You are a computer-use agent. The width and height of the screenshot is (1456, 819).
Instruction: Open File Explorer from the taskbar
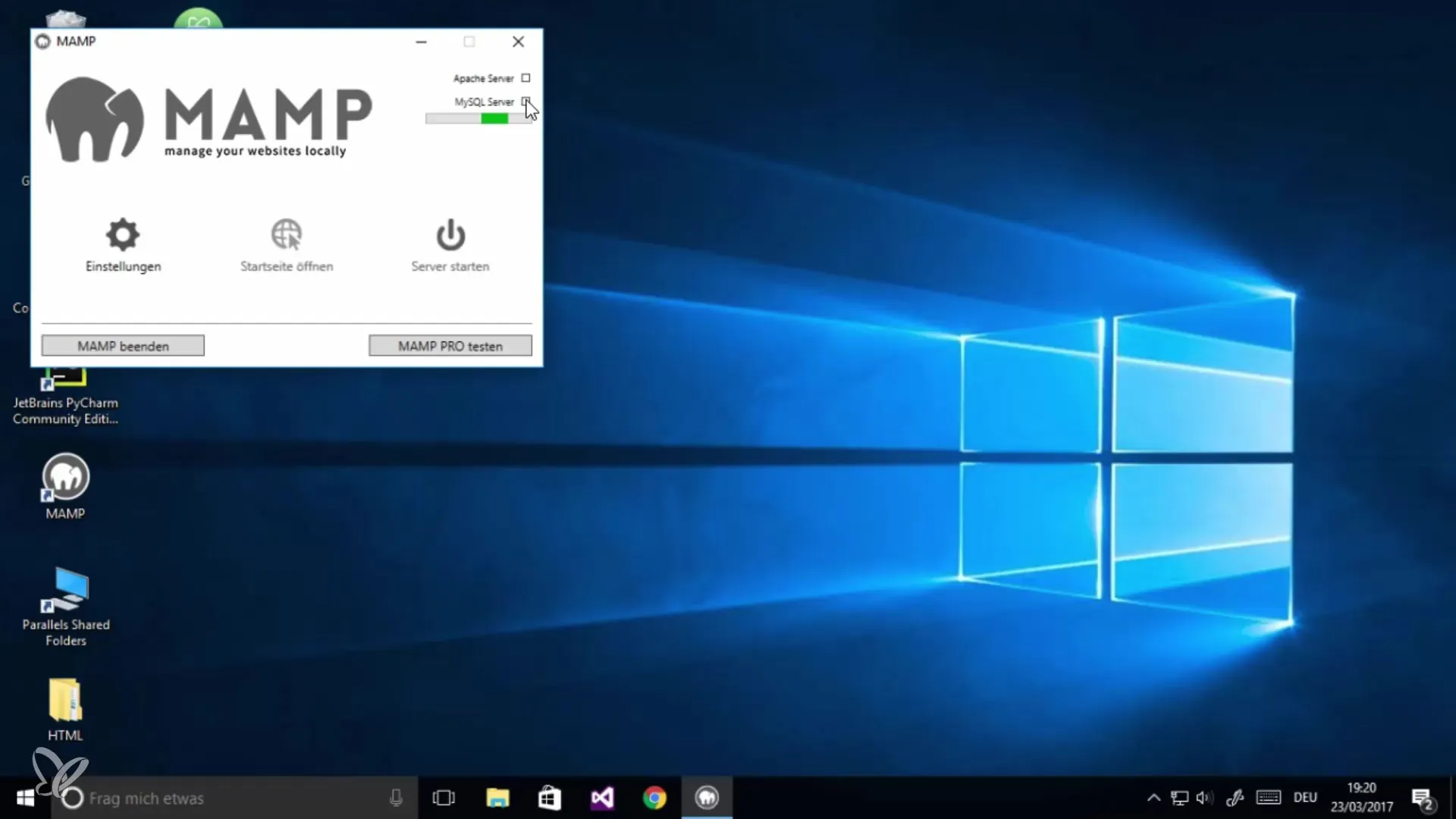coord(497,798)
